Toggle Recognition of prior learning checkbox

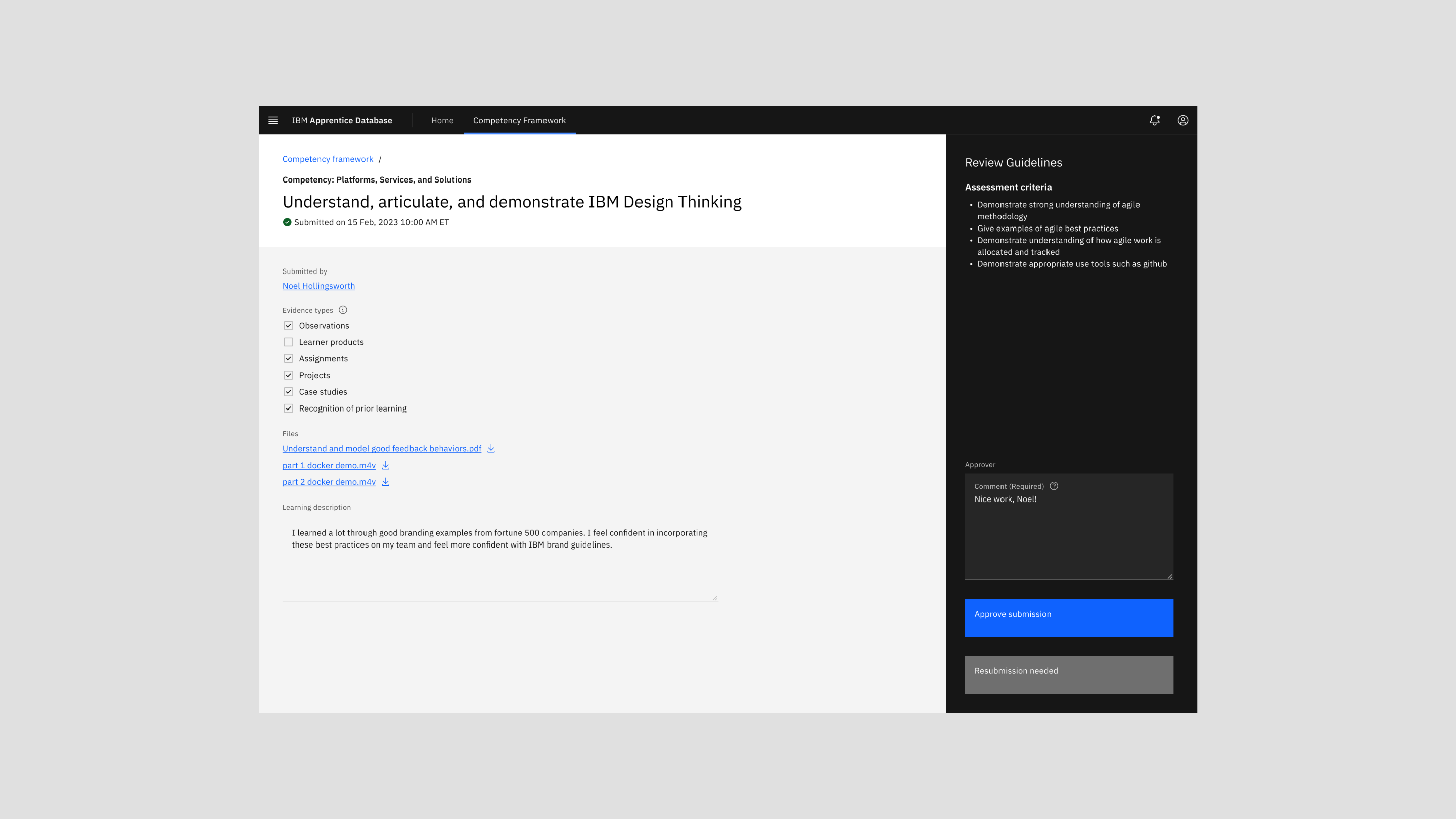(x=288, y=408)
